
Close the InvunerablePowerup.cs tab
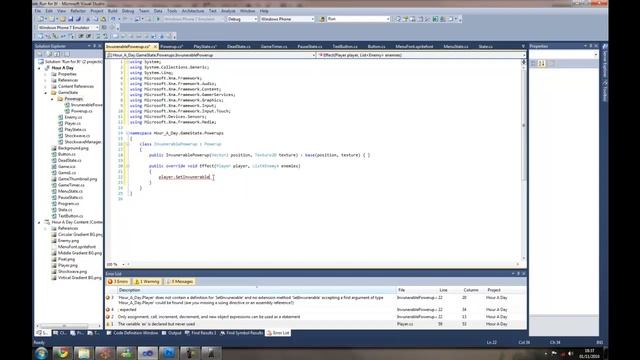point(155,47)
